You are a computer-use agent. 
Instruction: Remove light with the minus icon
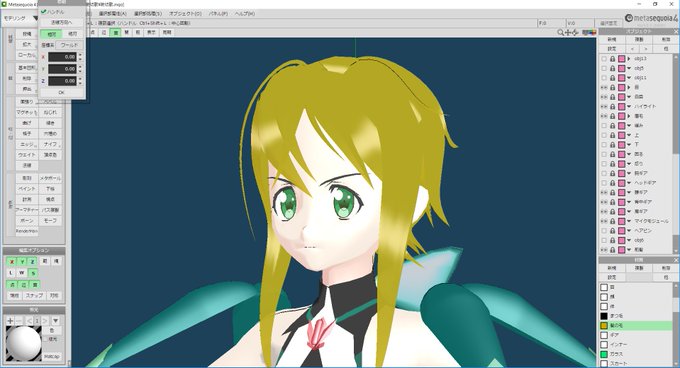click(19, 321)
